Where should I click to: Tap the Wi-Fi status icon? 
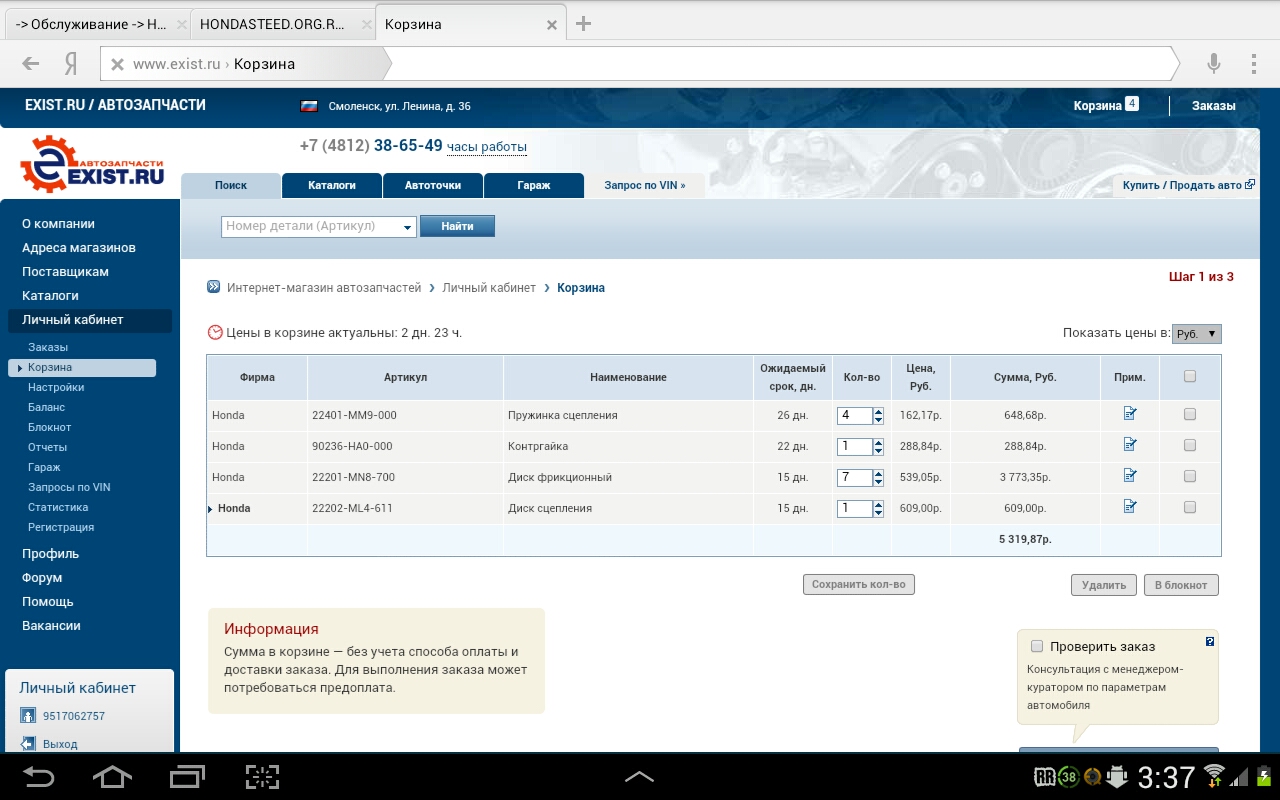1214,775
